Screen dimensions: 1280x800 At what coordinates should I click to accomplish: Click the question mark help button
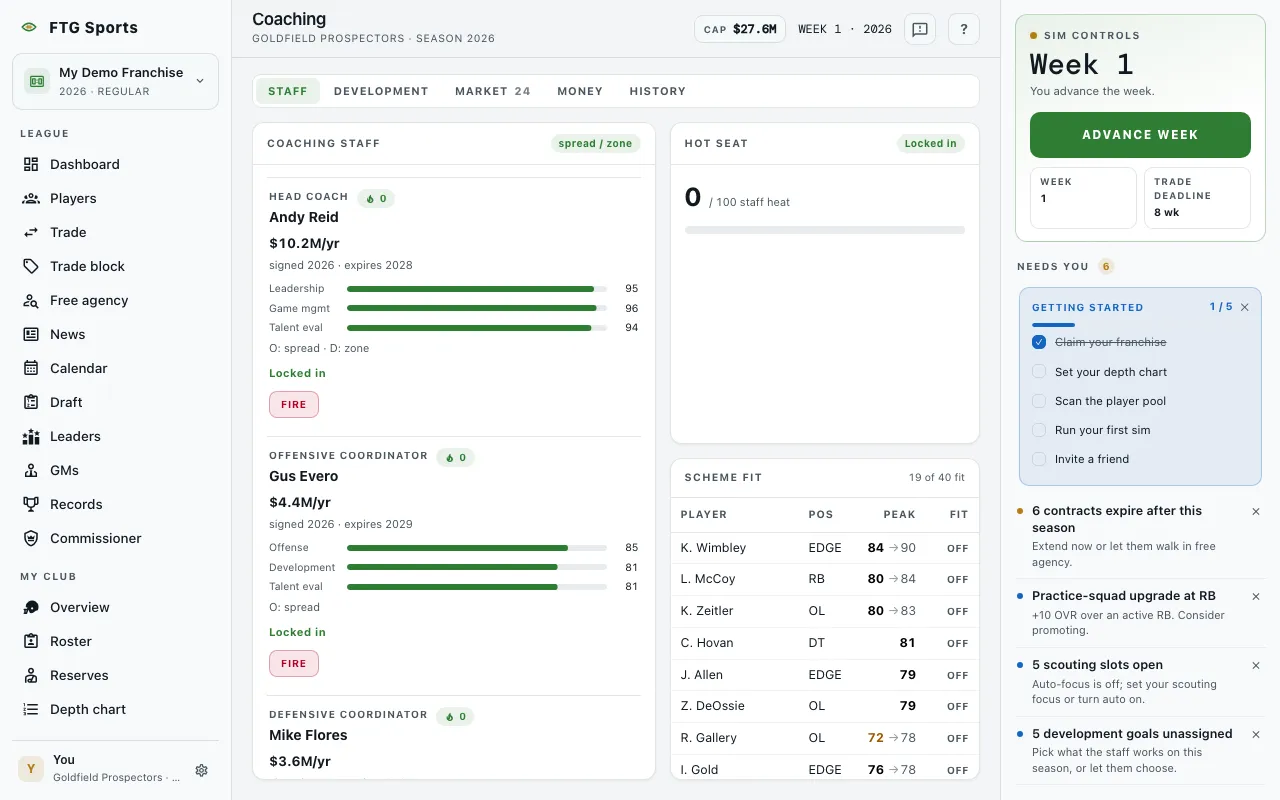tap(964, 29)
